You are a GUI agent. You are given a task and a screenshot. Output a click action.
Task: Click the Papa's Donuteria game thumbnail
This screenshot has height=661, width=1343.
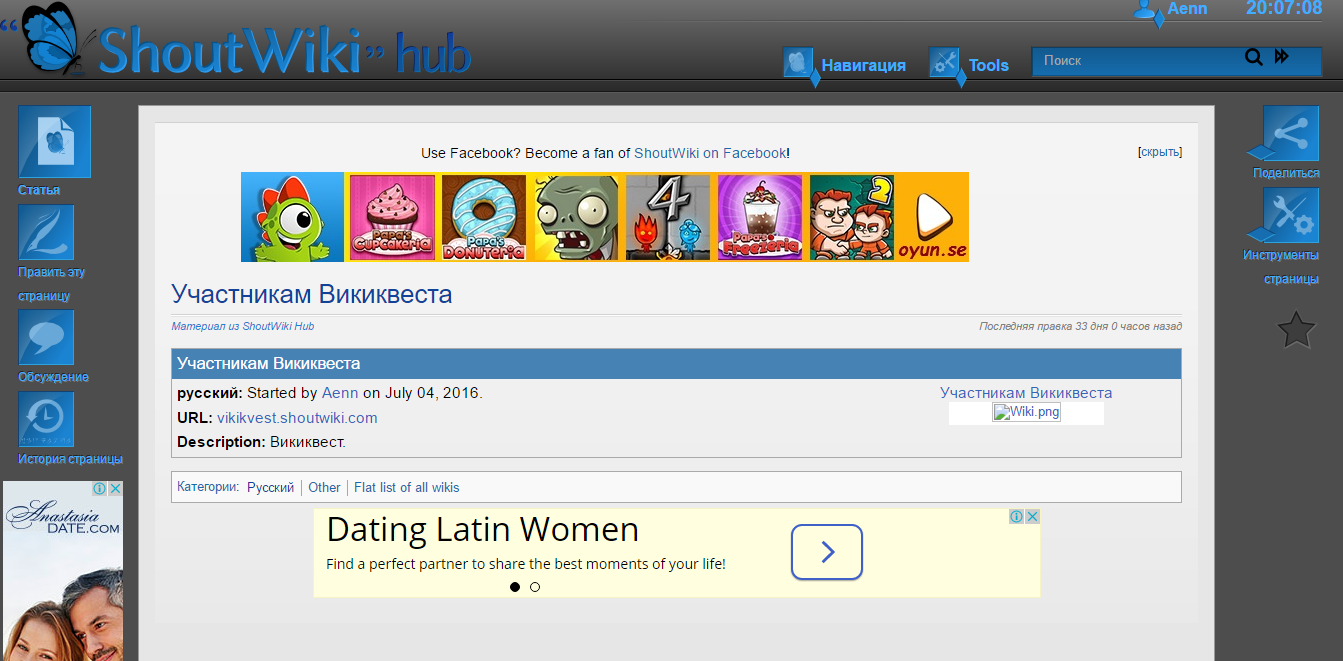click(484, 217)
